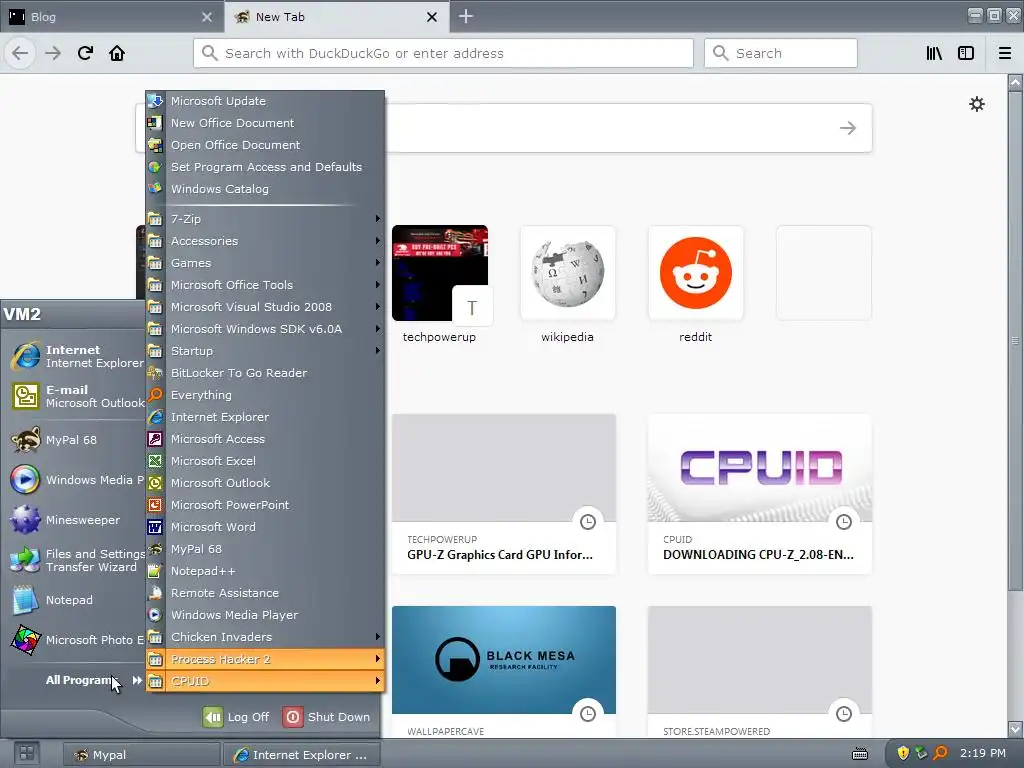
Task: Go to the browser home page icon
Action: pos(117,53)
